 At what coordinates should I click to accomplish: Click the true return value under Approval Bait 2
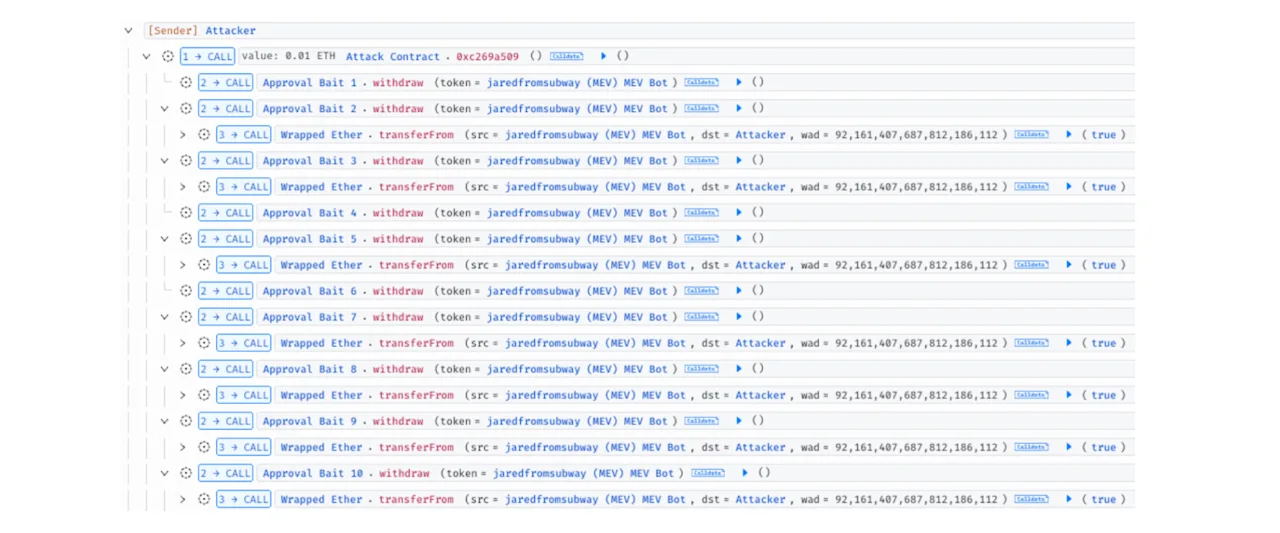1104,135
